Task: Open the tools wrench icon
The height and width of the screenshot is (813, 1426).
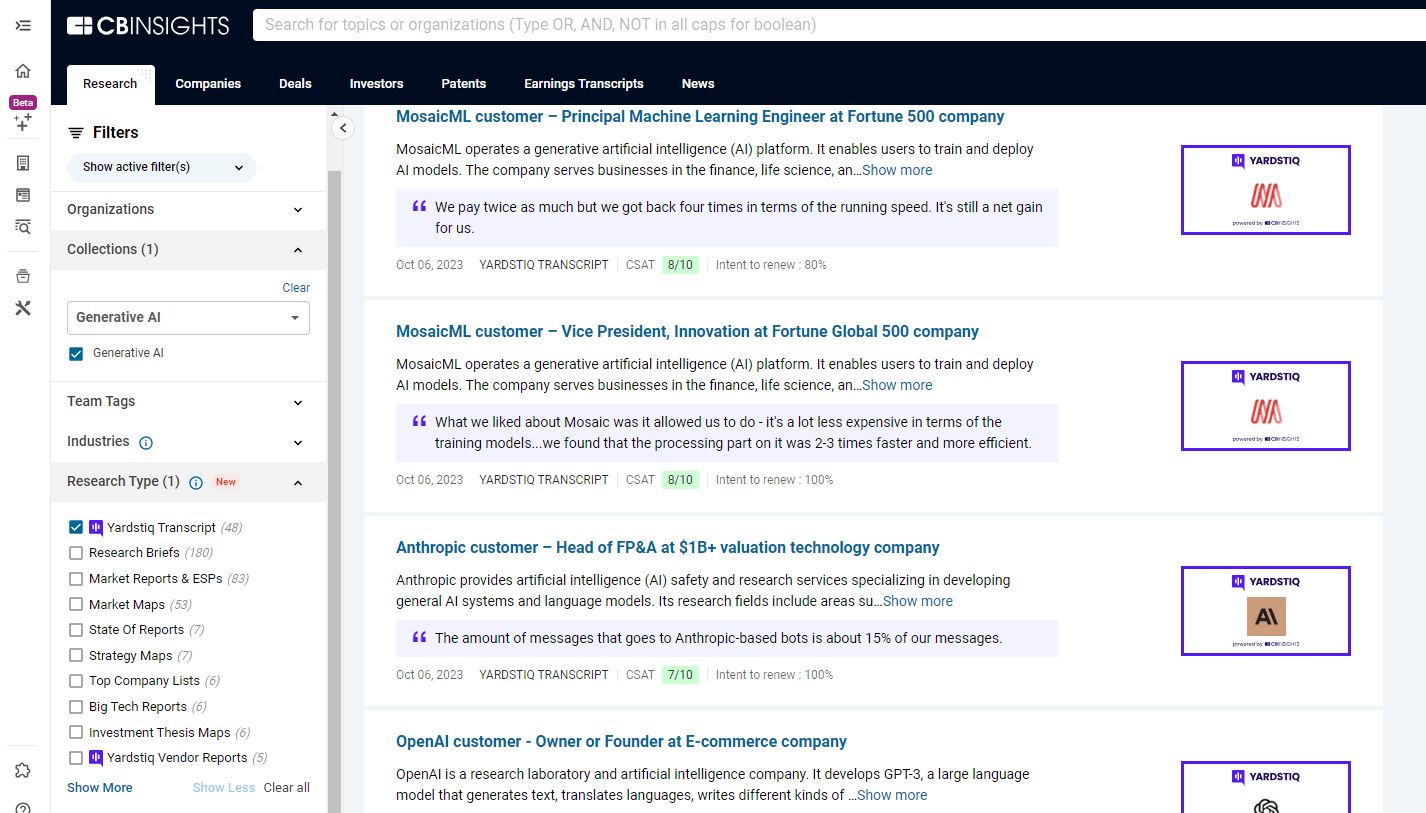Action: pyautogui.click(x=23, y=308)
